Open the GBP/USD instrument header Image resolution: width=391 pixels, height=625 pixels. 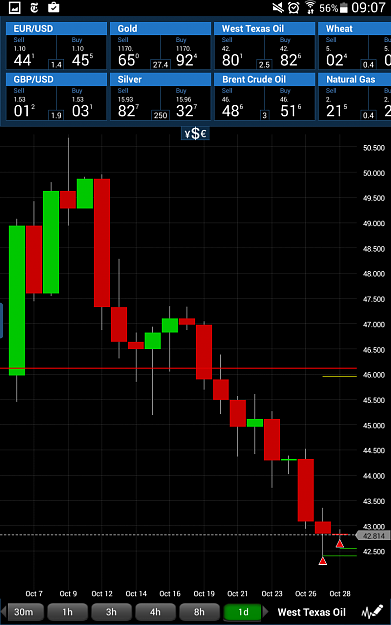56,79
